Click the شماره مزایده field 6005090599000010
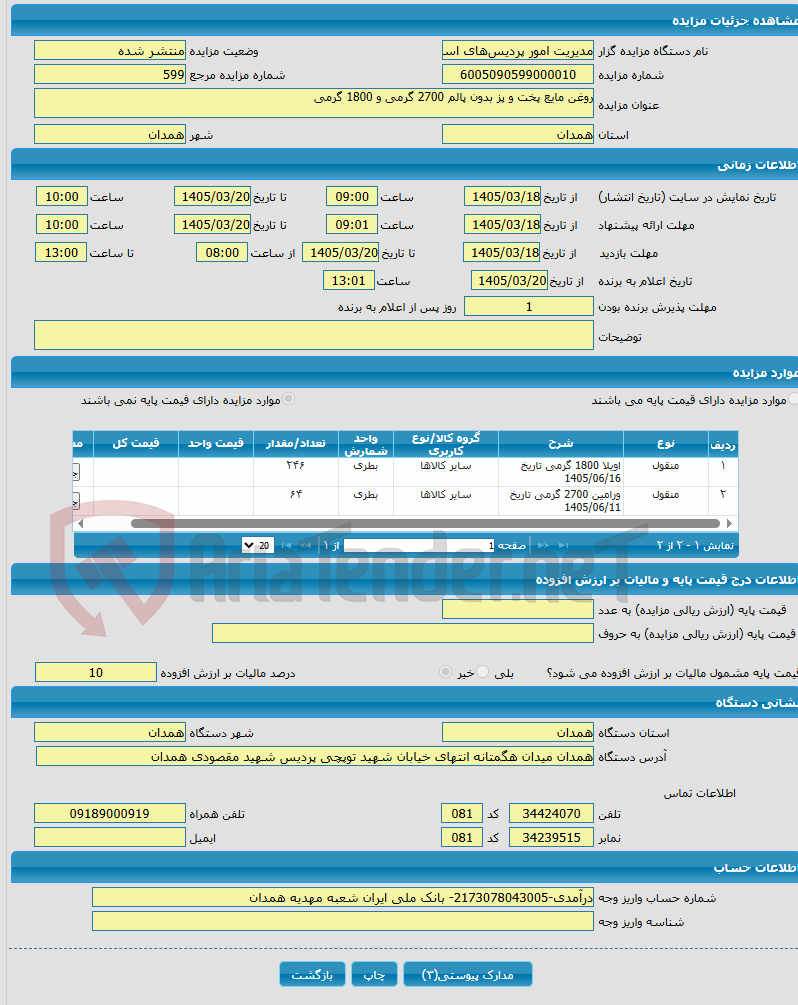Image resolution: width=798 pixels, height=1005 pixels. click(x=518, y=75)
